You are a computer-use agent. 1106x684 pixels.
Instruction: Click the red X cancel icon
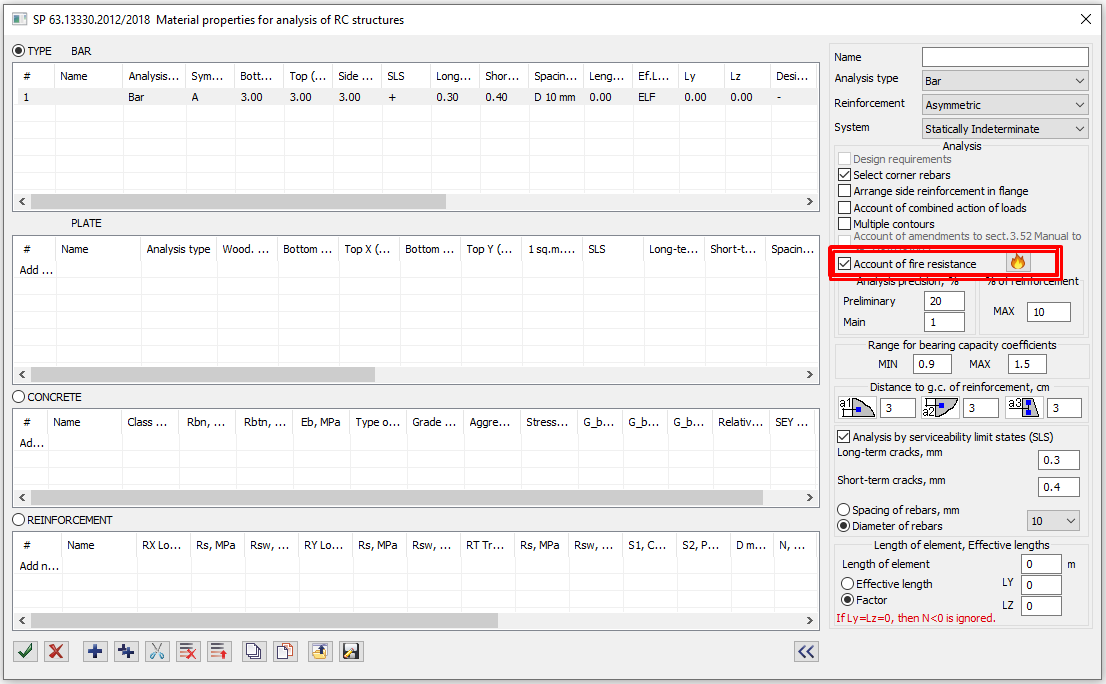coord(57,651)
